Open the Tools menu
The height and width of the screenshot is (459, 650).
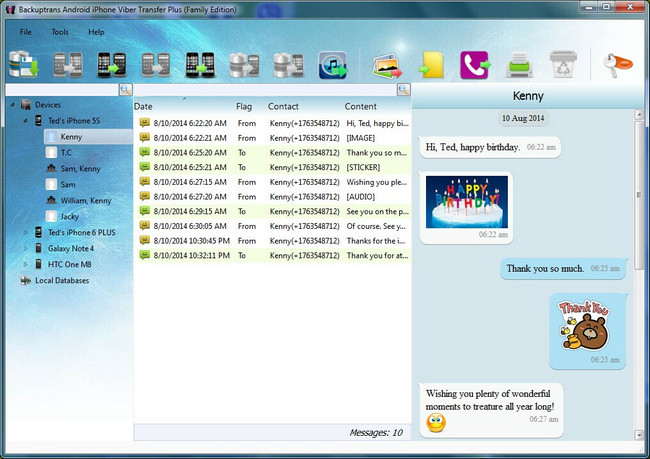(x=60, y=32)
